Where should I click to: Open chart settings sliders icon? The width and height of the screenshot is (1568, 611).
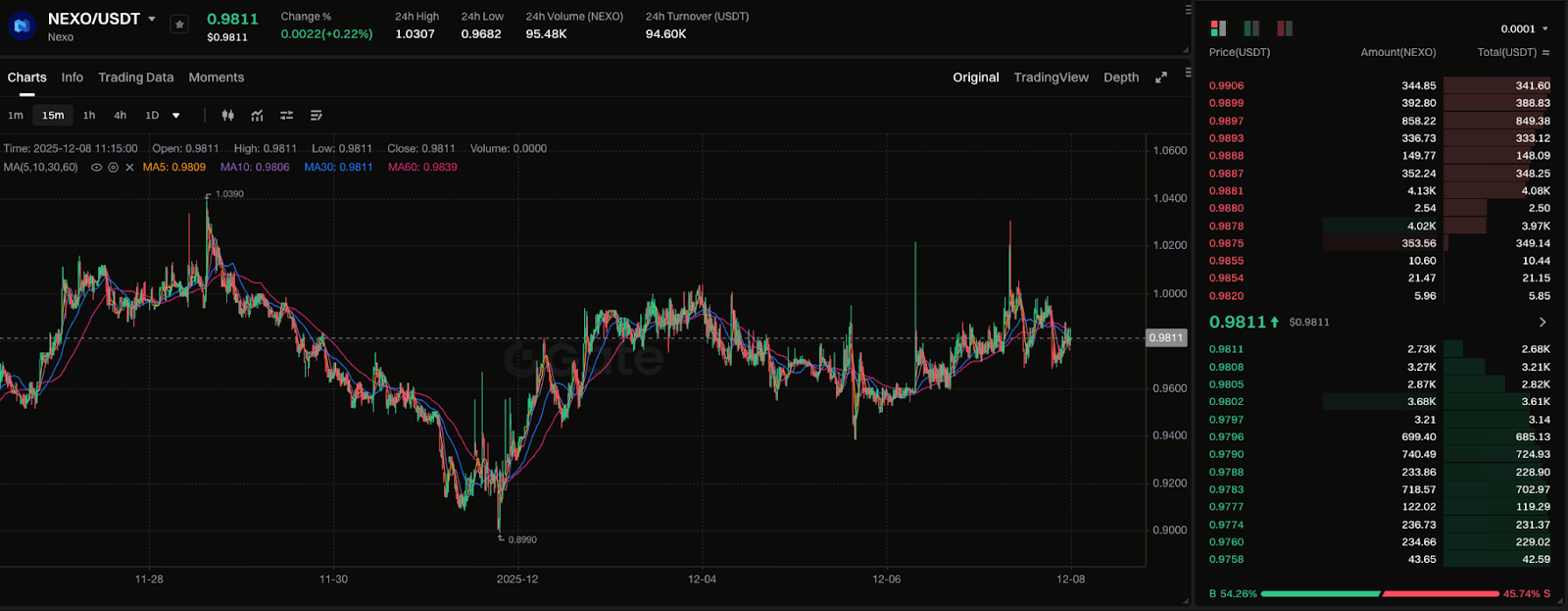coord(286,116)
